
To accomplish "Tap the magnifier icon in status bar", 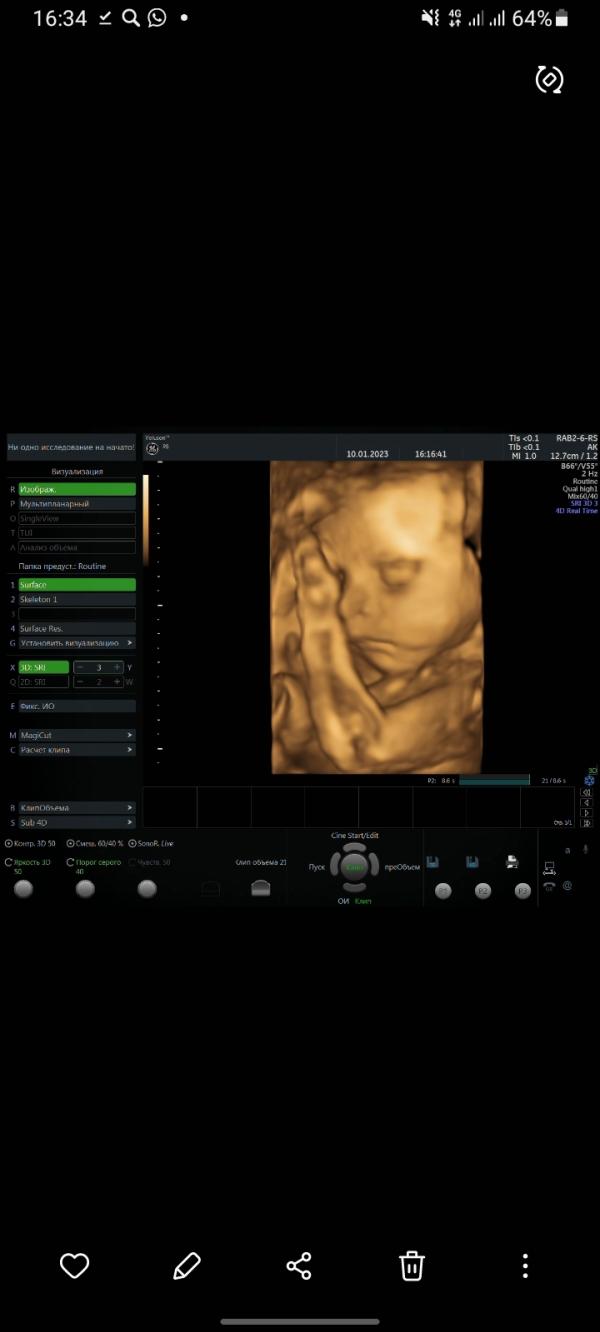I will 131,17.
